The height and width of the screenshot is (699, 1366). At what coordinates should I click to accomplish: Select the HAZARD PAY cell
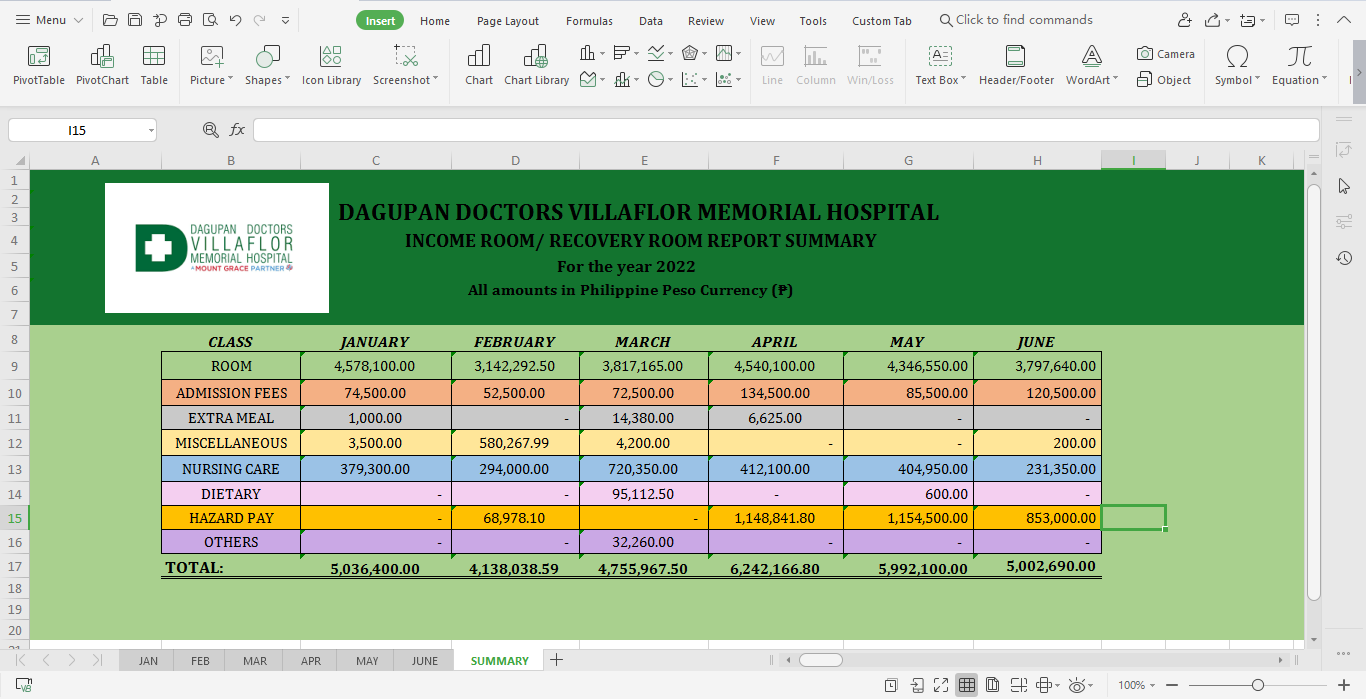(x=231, y=518)
